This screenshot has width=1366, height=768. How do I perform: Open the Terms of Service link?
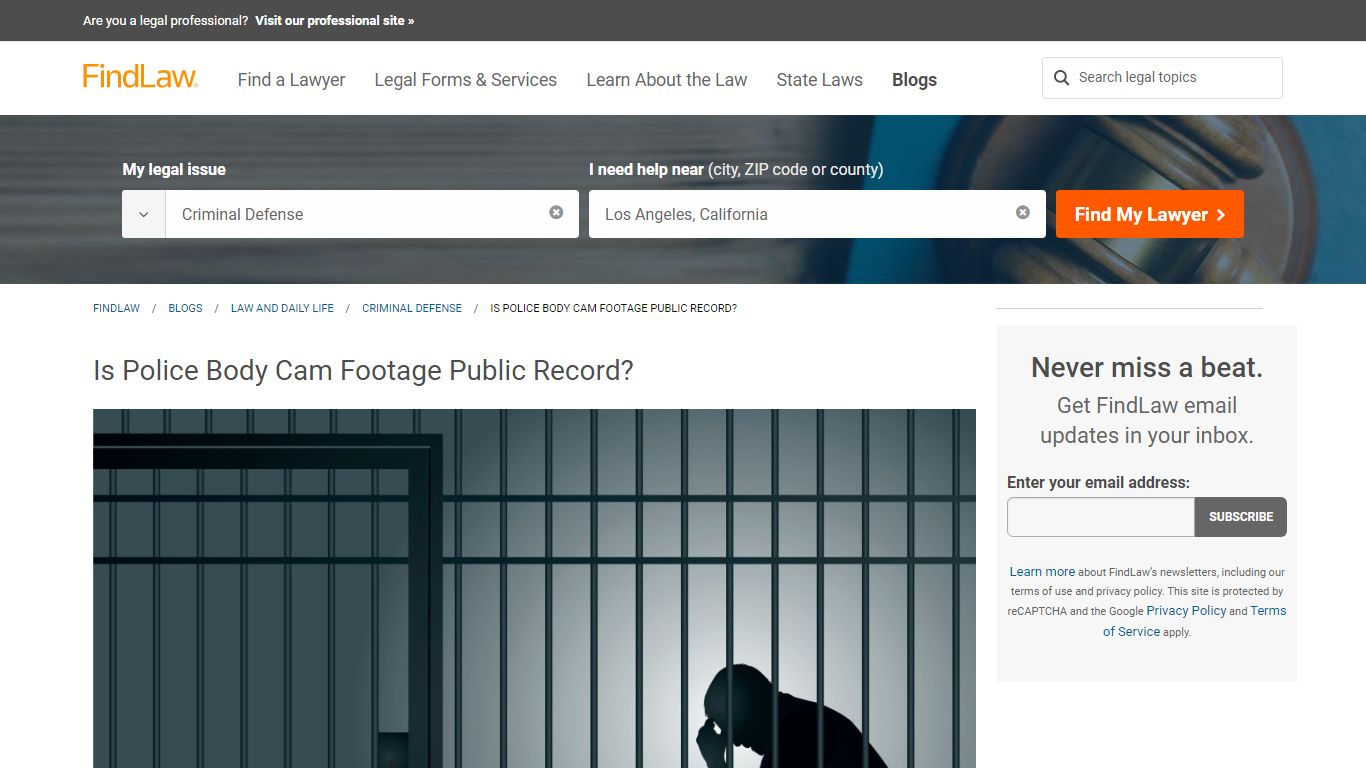coord(1194,621)
